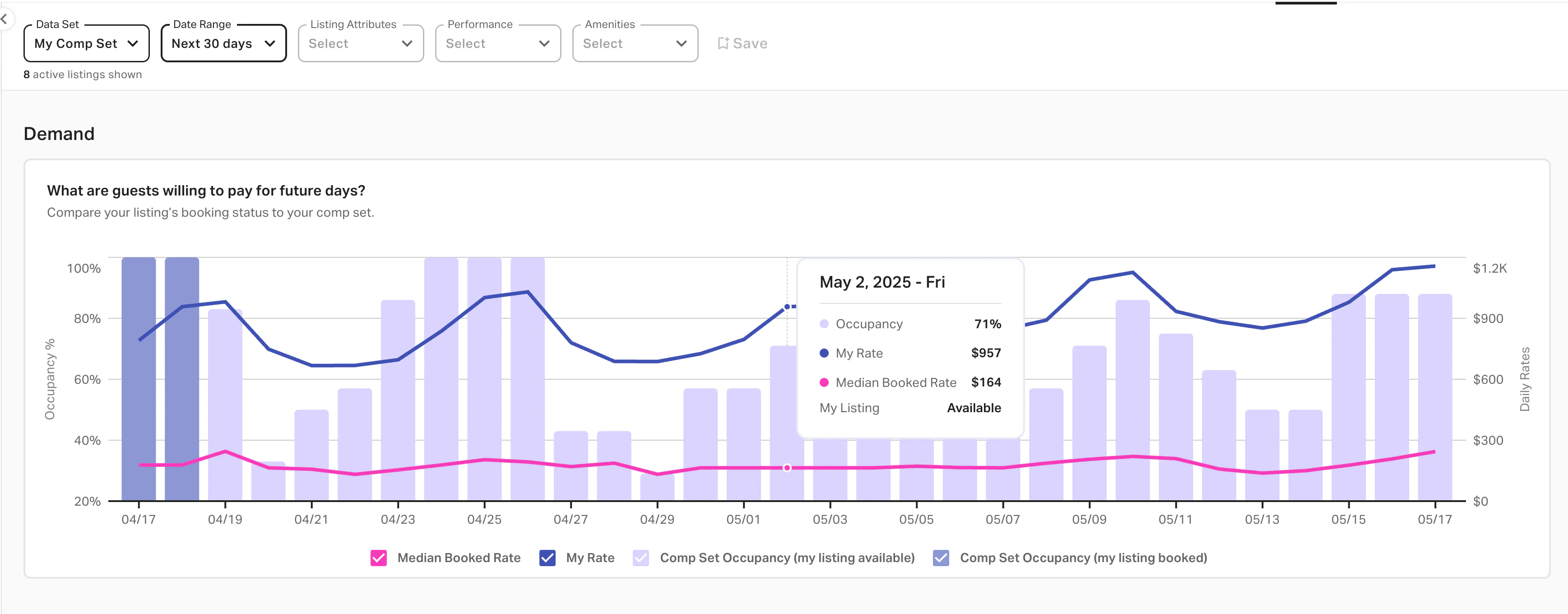Expand the Amenities select dropdown

click(x=635, y=43)
